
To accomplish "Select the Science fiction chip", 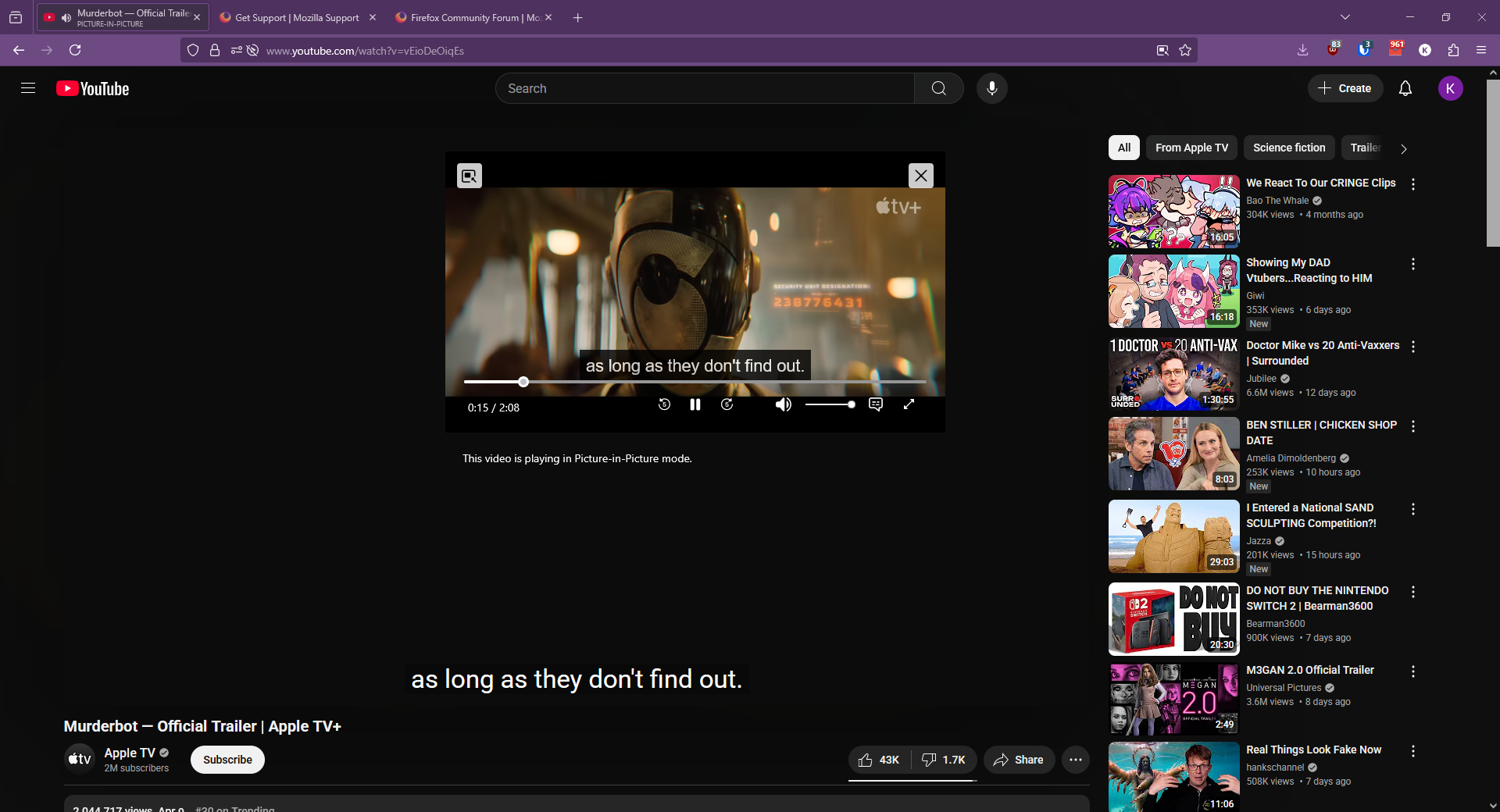I will (1289, 148).
